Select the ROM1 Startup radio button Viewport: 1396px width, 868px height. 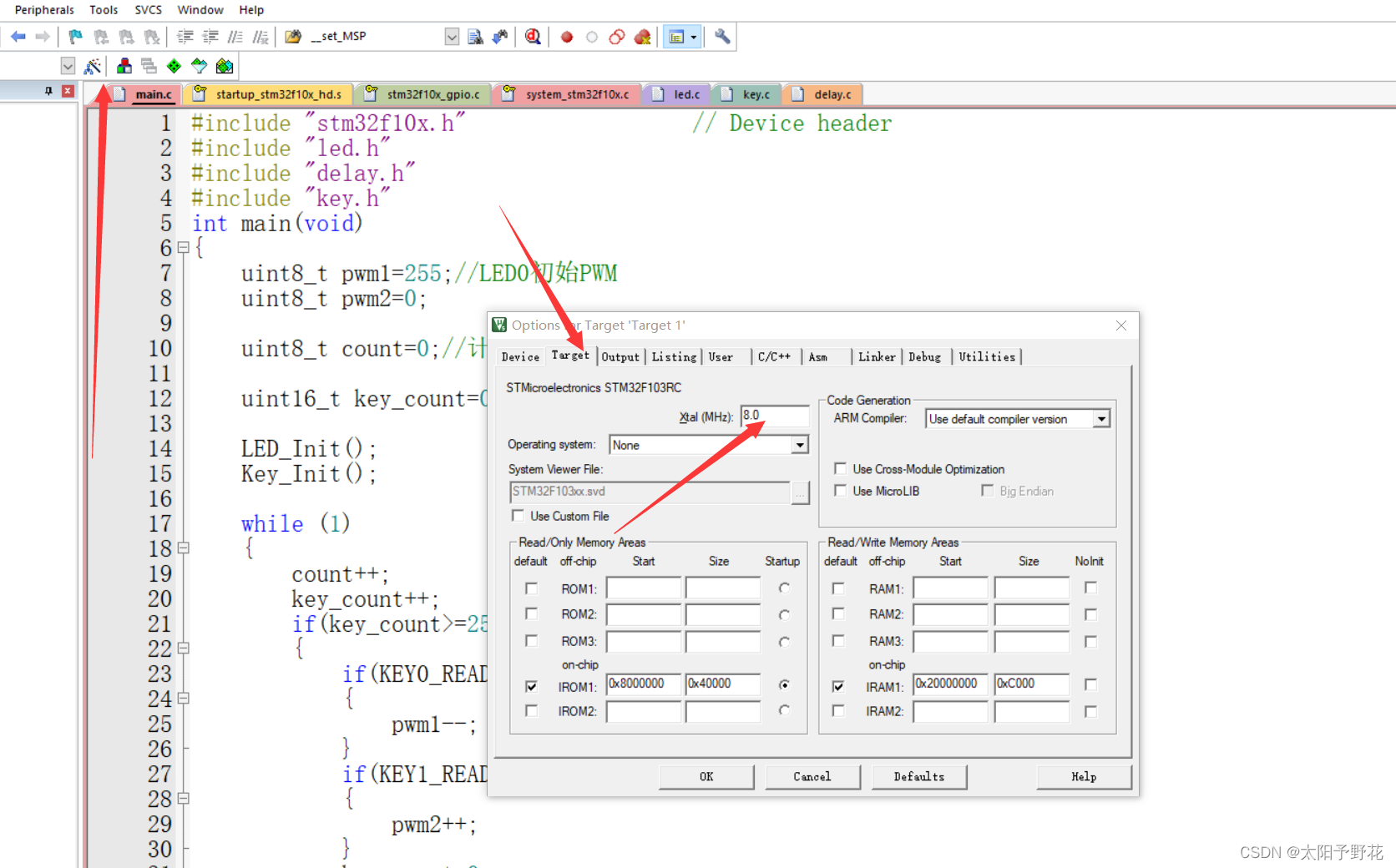(784, 588)
